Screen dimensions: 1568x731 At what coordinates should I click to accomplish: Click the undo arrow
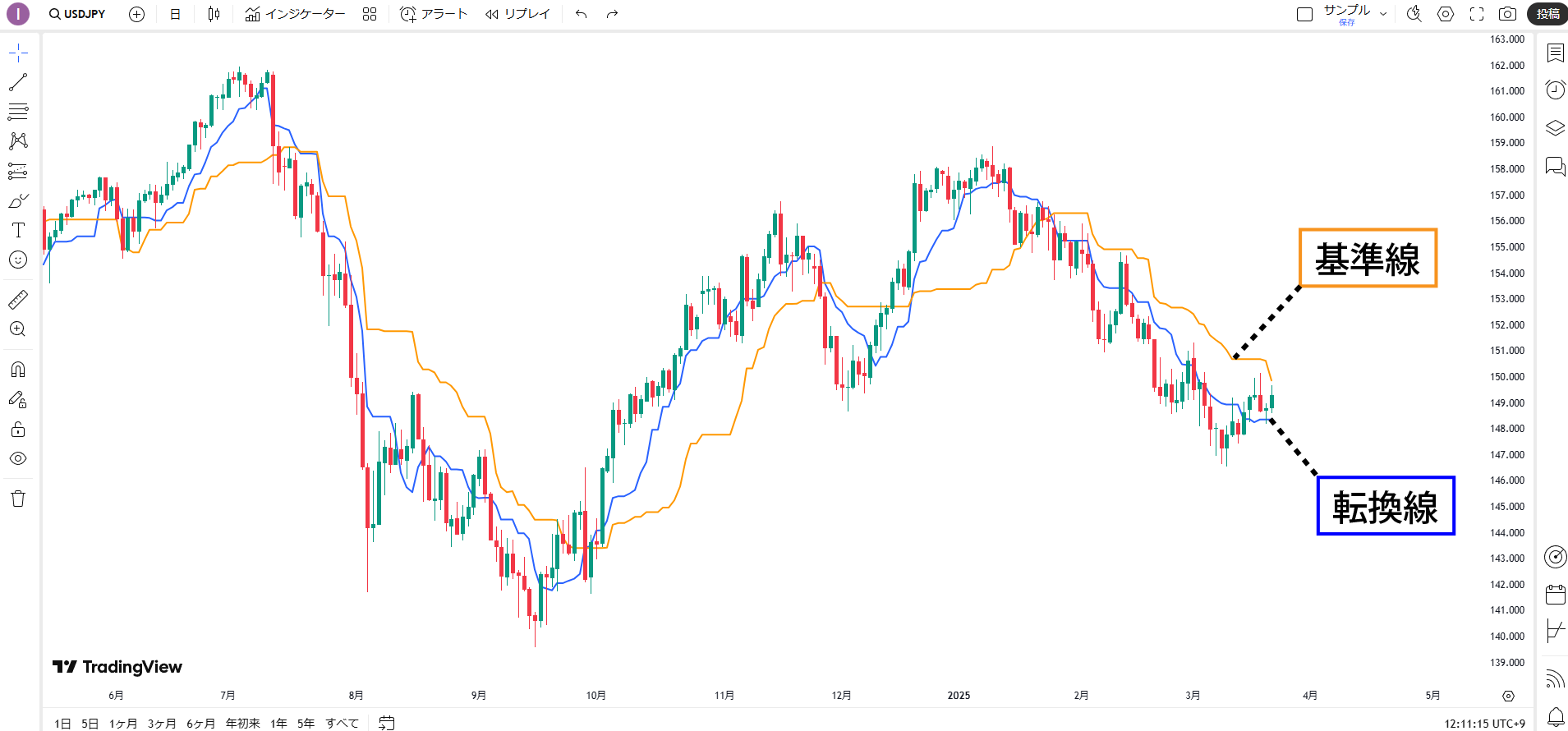[582, 14]
